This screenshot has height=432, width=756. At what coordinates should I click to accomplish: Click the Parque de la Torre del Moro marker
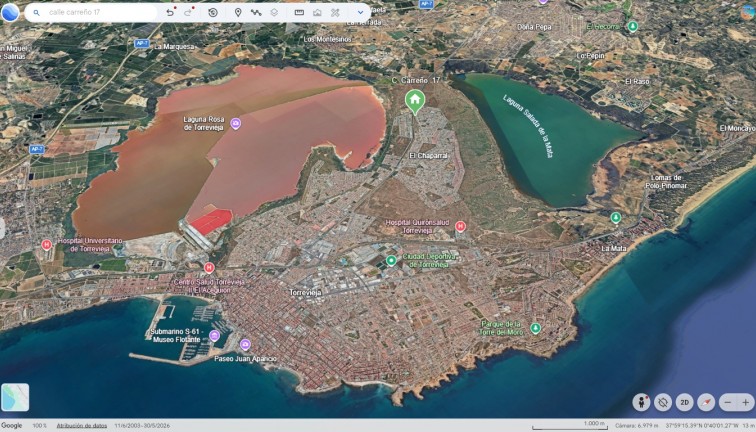pyautogui.click(x=535, y=328)
